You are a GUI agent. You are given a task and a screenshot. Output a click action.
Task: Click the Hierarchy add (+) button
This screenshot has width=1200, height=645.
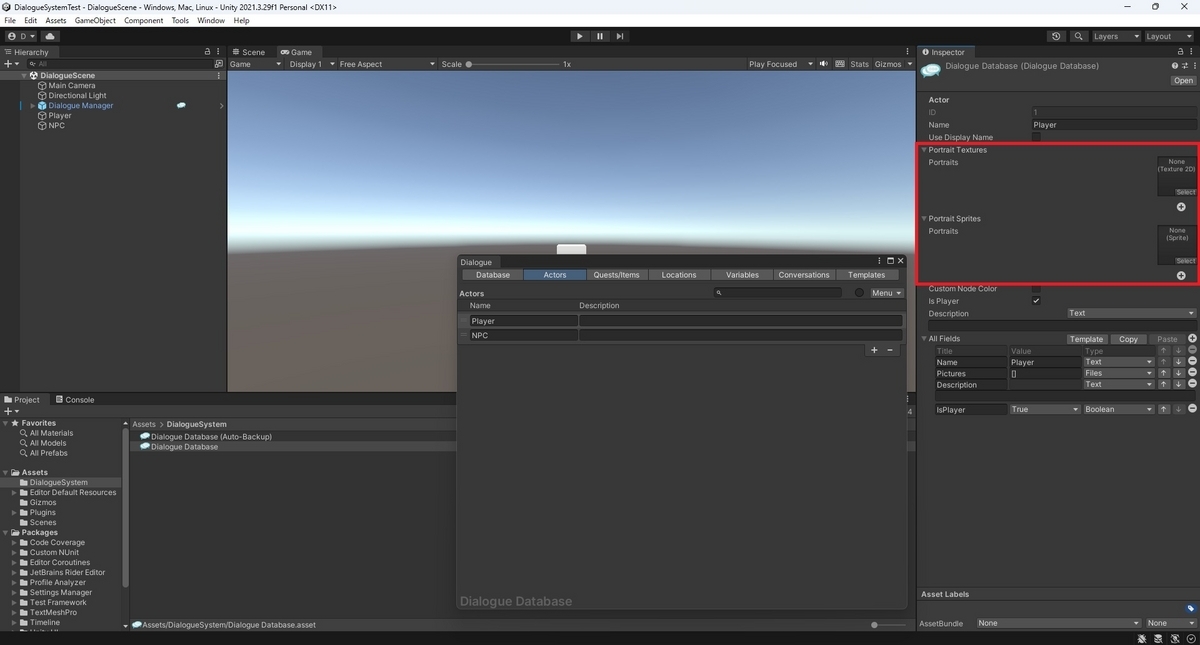coord(9,64)
